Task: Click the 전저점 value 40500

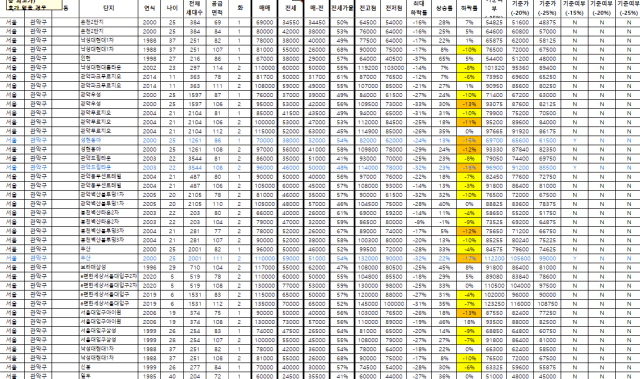Action: point(393,59)
